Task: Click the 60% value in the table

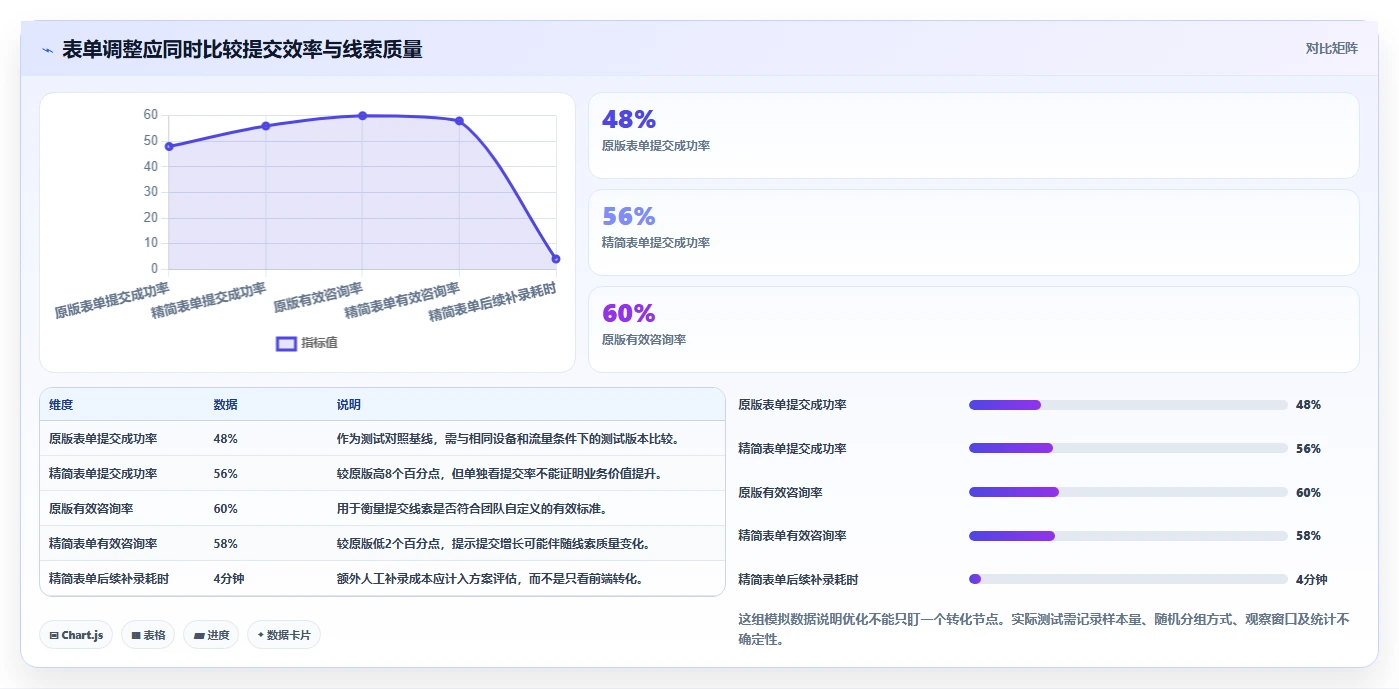Action: 225,509
